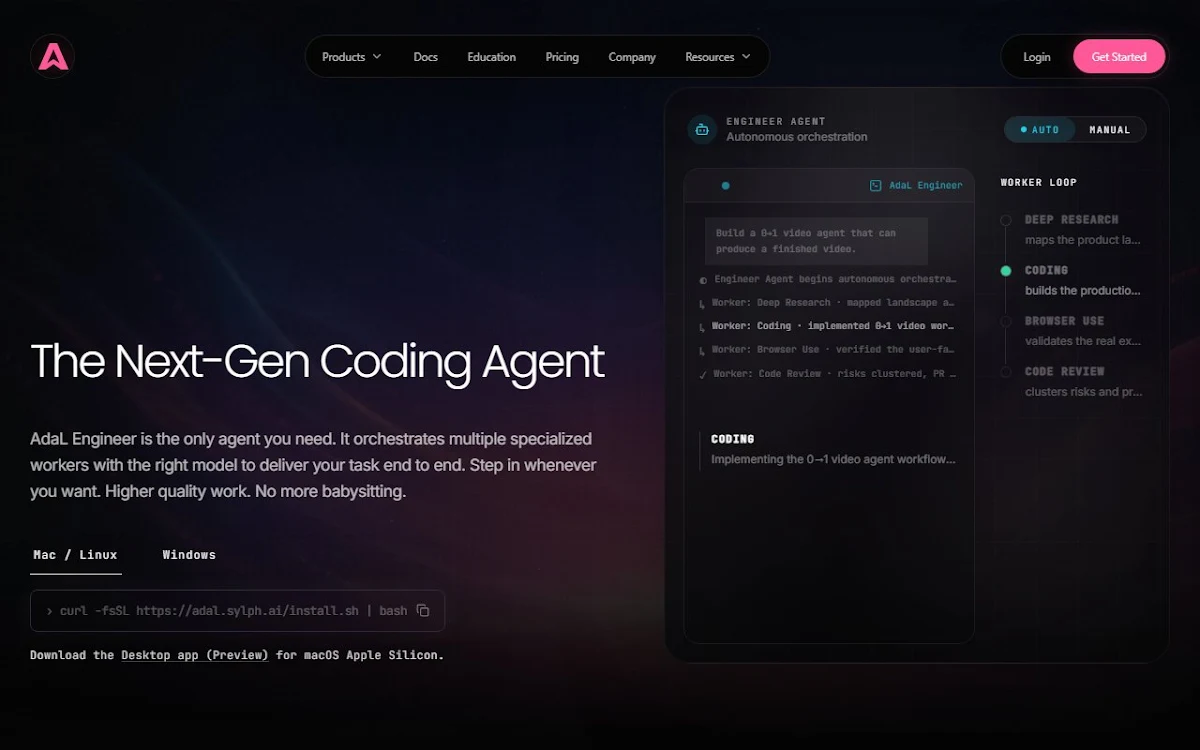Select the Mac / Linux install tab
Screen dimensions: 1200x750
click(x=76, y=555)
